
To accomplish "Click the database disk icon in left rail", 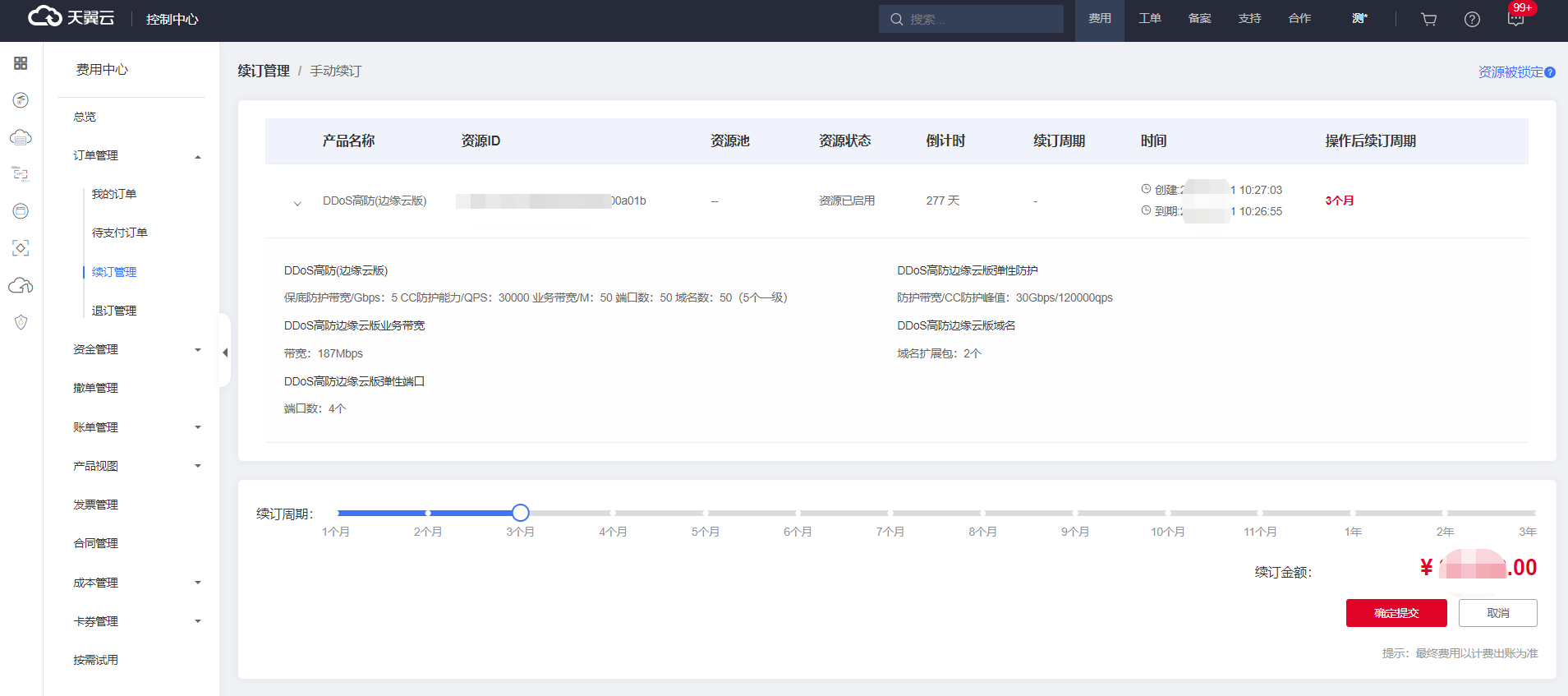I will coord(21,211).
